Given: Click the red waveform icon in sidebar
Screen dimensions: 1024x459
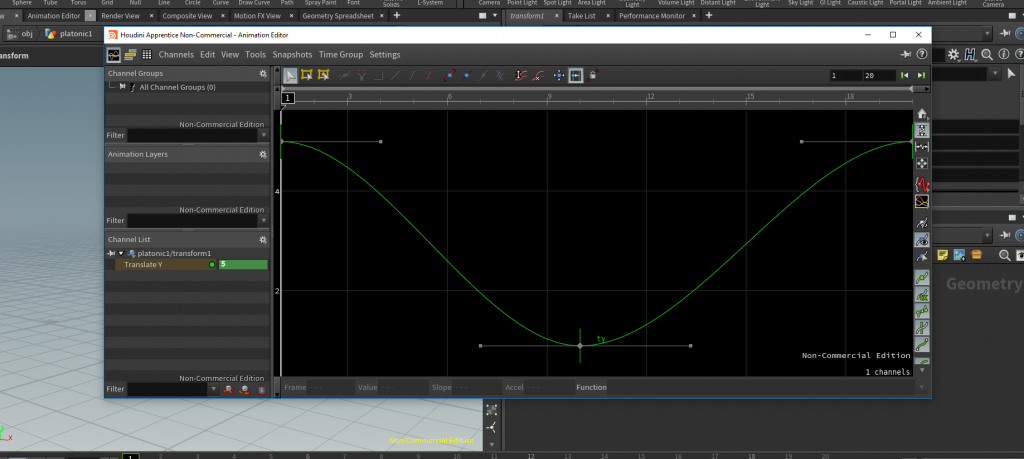Looking at the screenshot, I should [x=922, y=185].
